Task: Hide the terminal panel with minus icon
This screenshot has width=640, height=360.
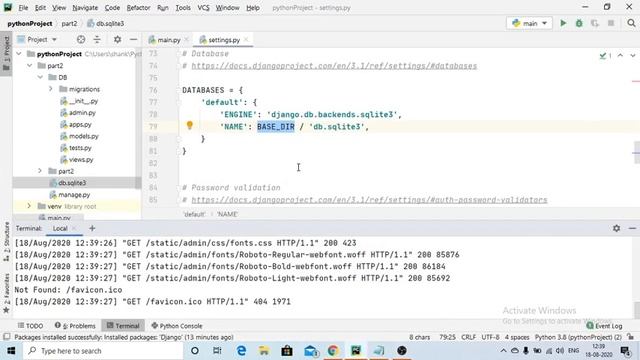Action: [x=632, y=228]
